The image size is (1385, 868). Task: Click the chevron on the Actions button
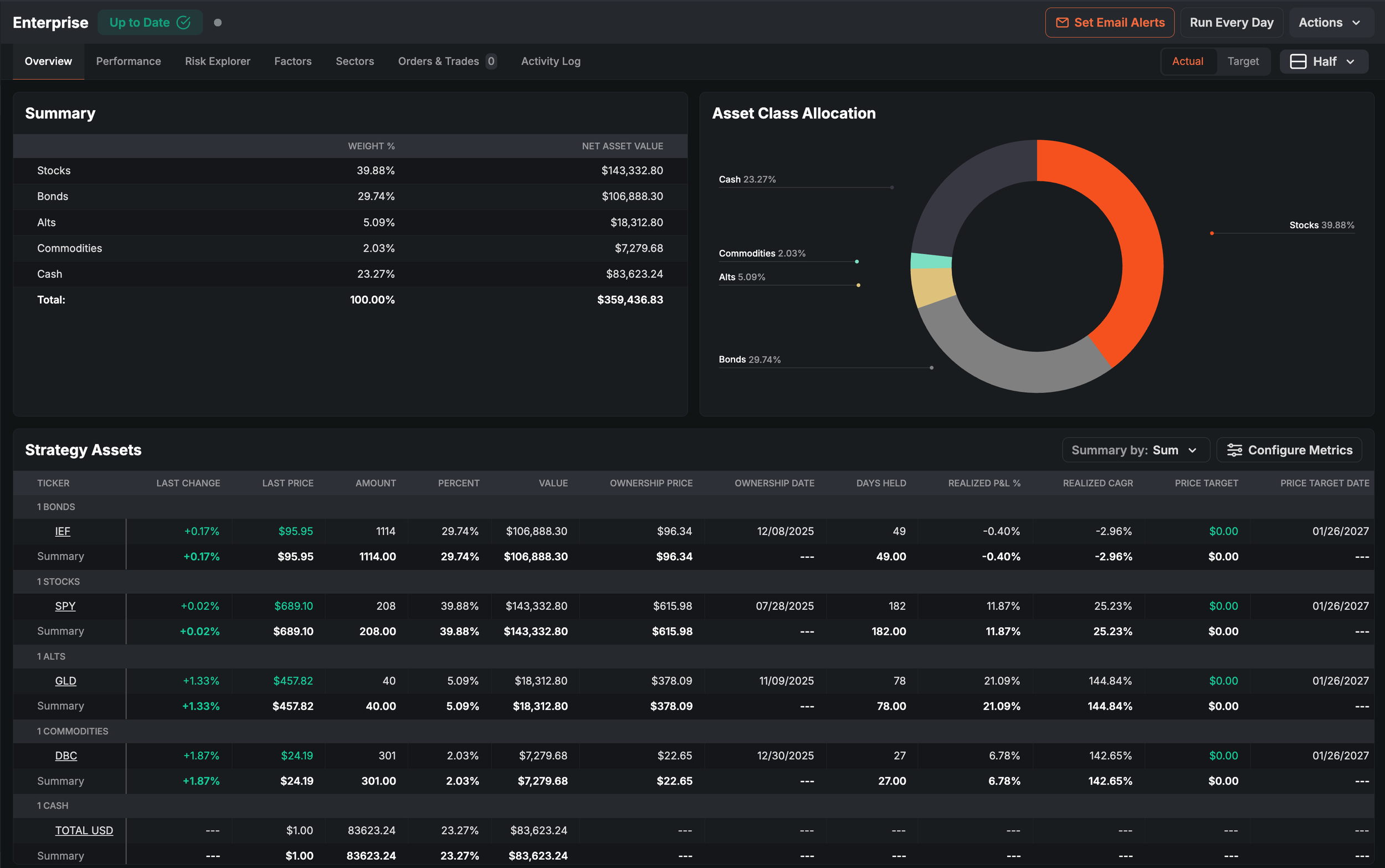[1356, 22]
